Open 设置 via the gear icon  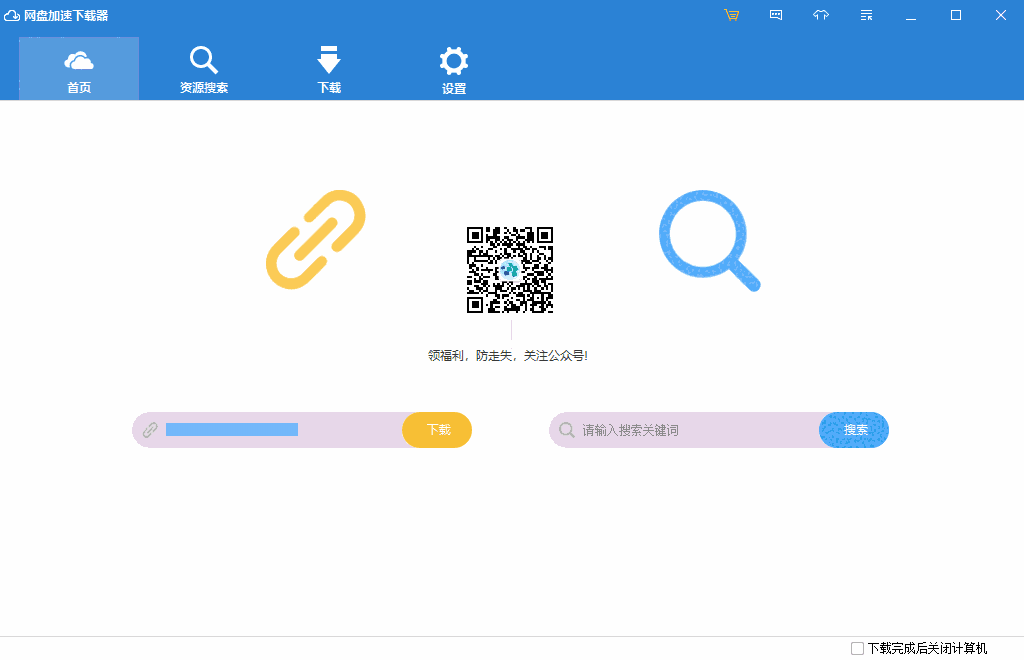pyautogui.click(x=453, y=67)
